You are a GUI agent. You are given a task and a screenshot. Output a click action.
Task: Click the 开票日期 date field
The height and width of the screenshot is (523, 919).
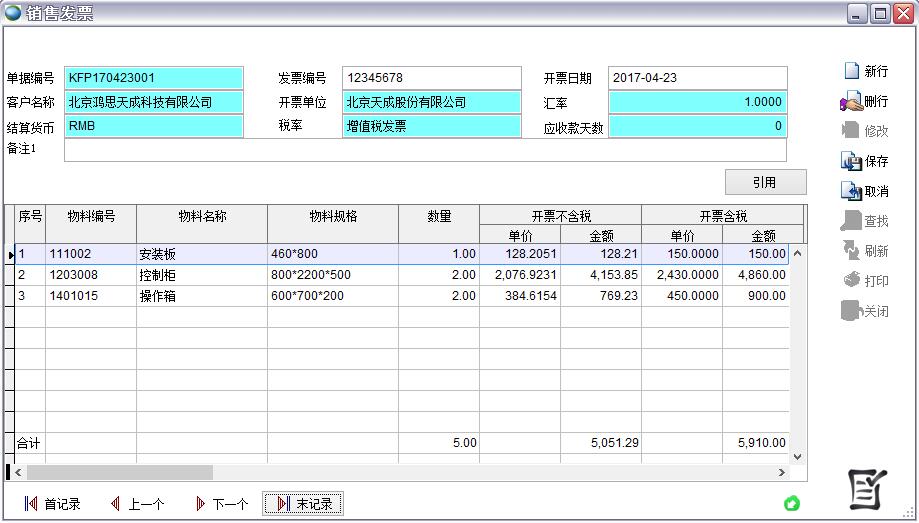coord(697,78)
